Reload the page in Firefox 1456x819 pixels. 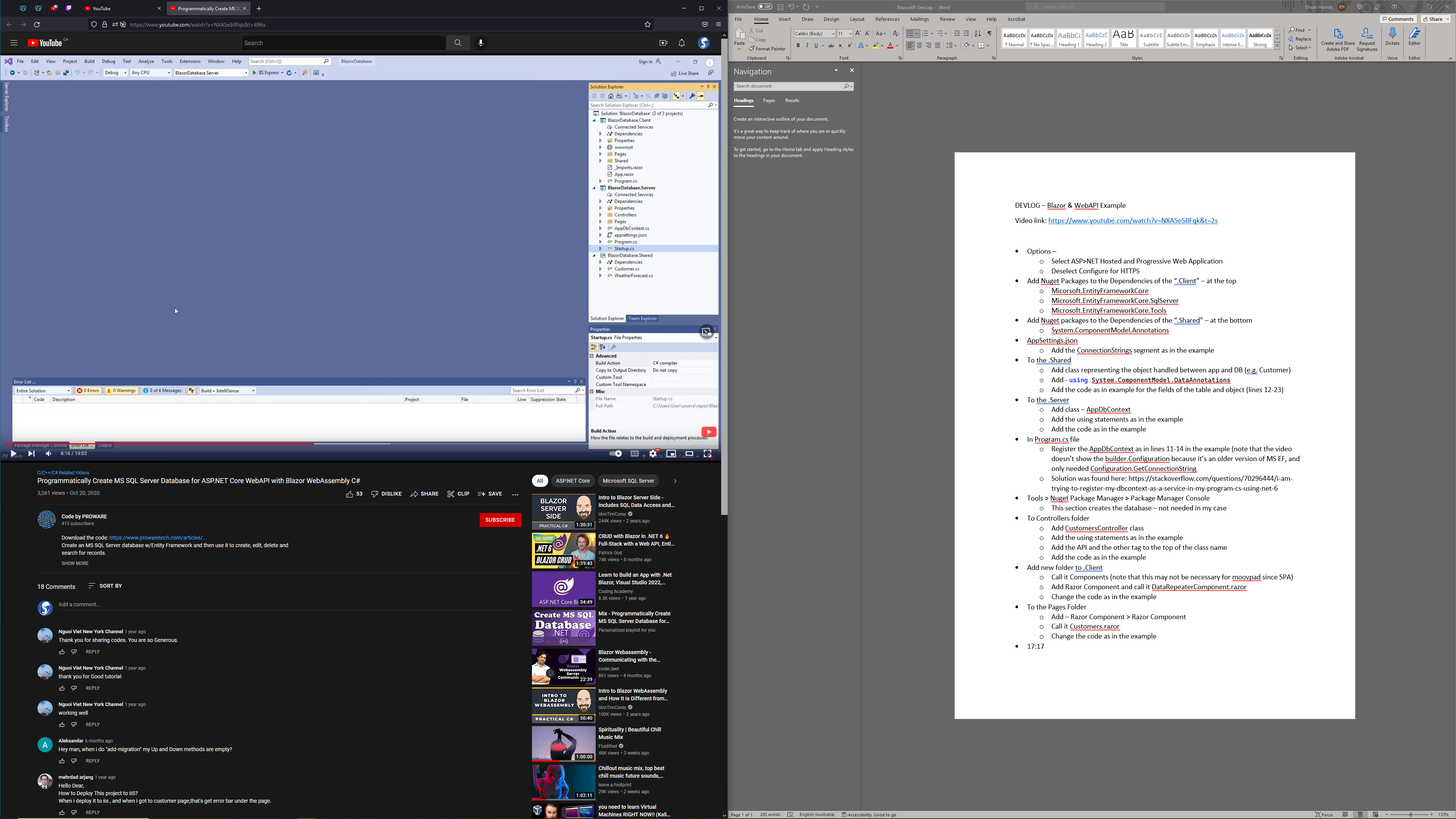(37, 24)
